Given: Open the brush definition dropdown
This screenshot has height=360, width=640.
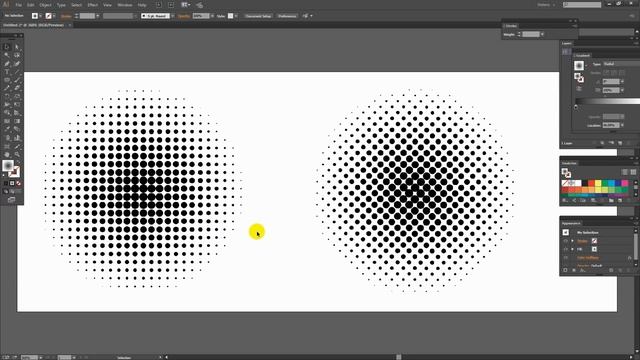Looking at the screenshot, I should coord(172,16).
